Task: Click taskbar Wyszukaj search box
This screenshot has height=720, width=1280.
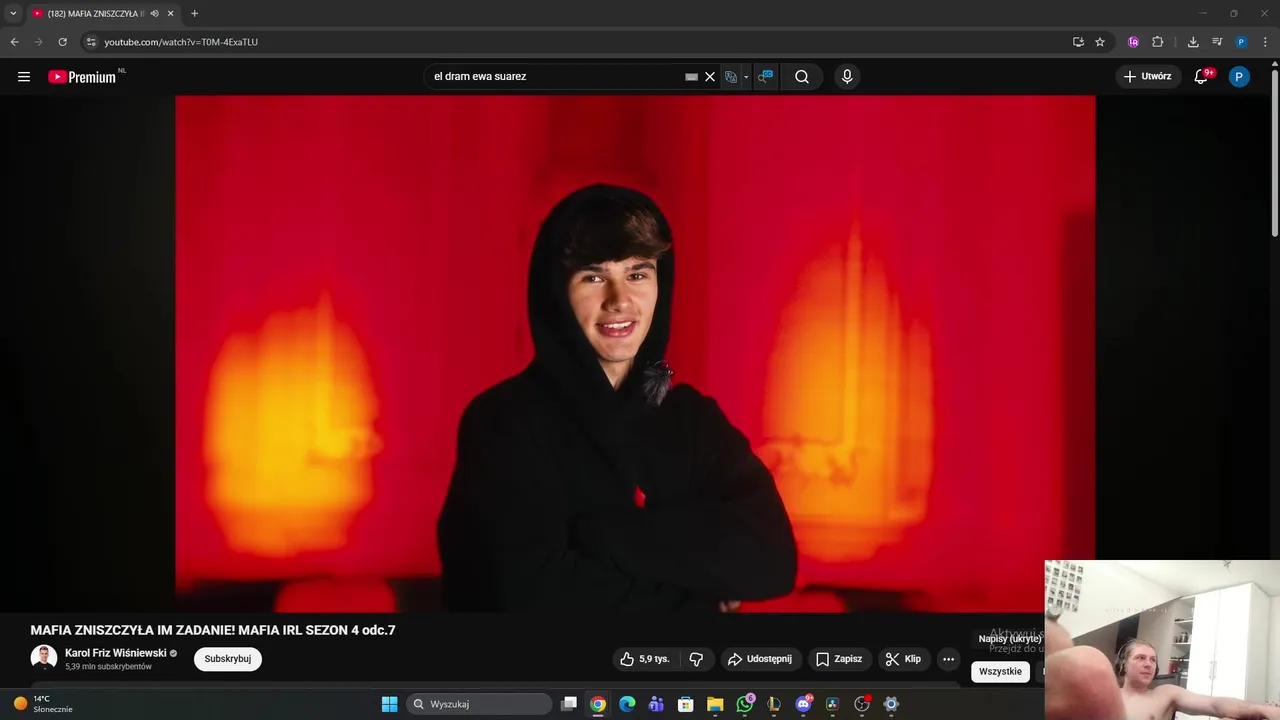Action: [x=480, y=704]
